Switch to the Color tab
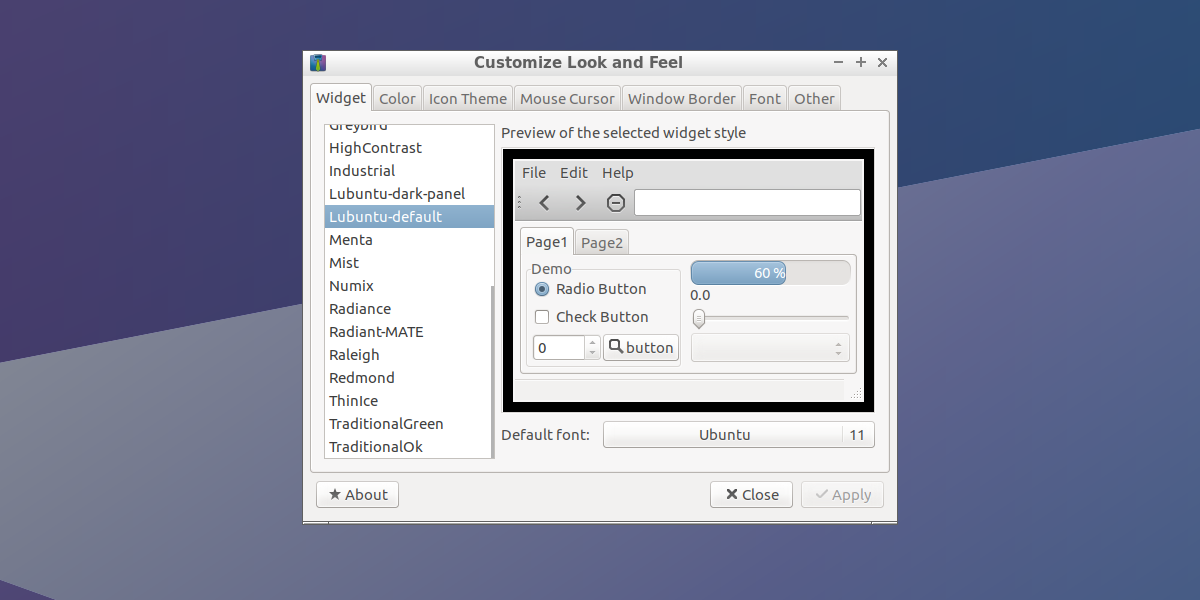1200x600 pixels. 397,98
